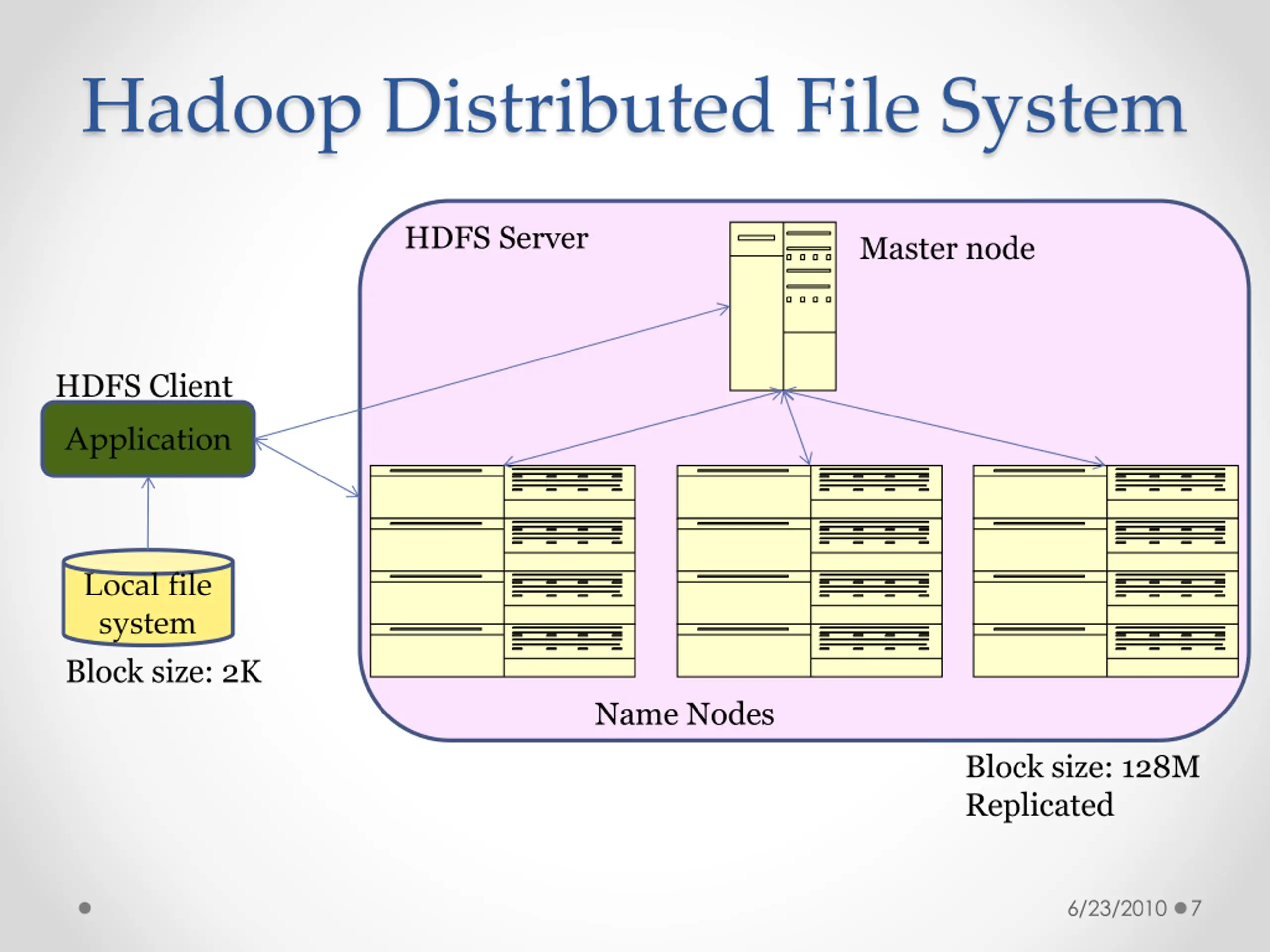Select the middle Name Node server rack
The width and height of the screenshot is (1270, 952).
point(810,571)
